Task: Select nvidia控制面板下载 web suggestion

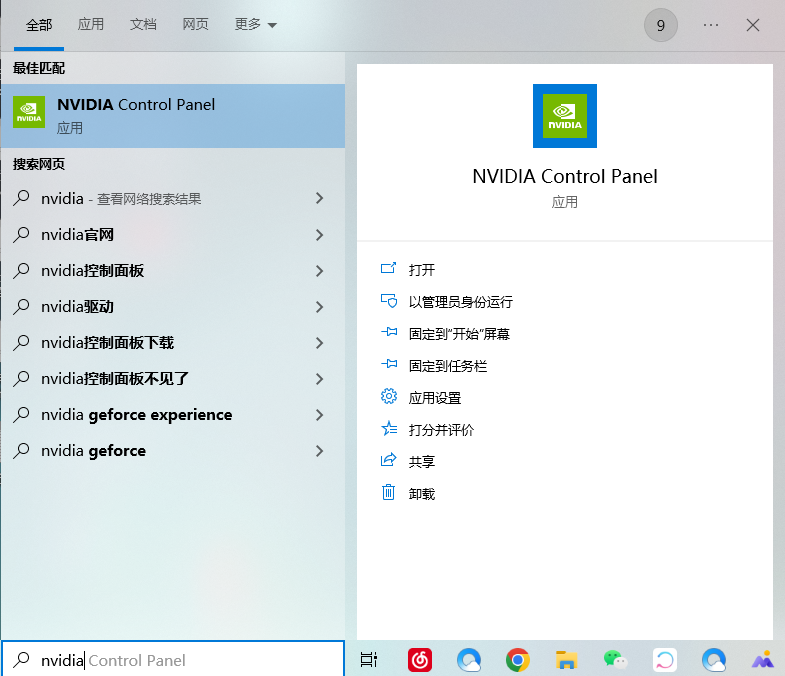Action: pos(107,343)
